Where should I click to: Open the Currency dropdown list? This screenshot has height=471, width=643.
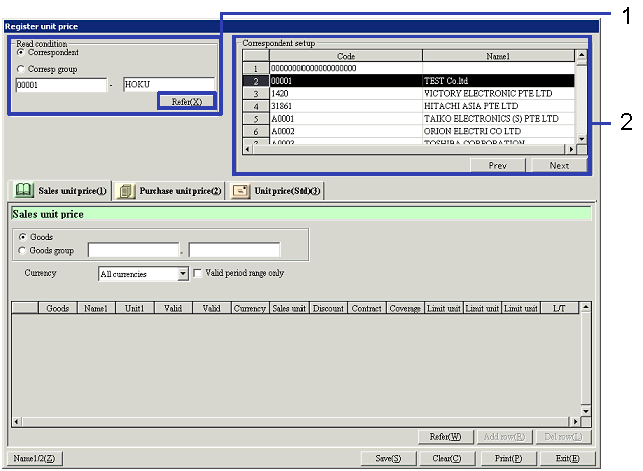point(182,273)
